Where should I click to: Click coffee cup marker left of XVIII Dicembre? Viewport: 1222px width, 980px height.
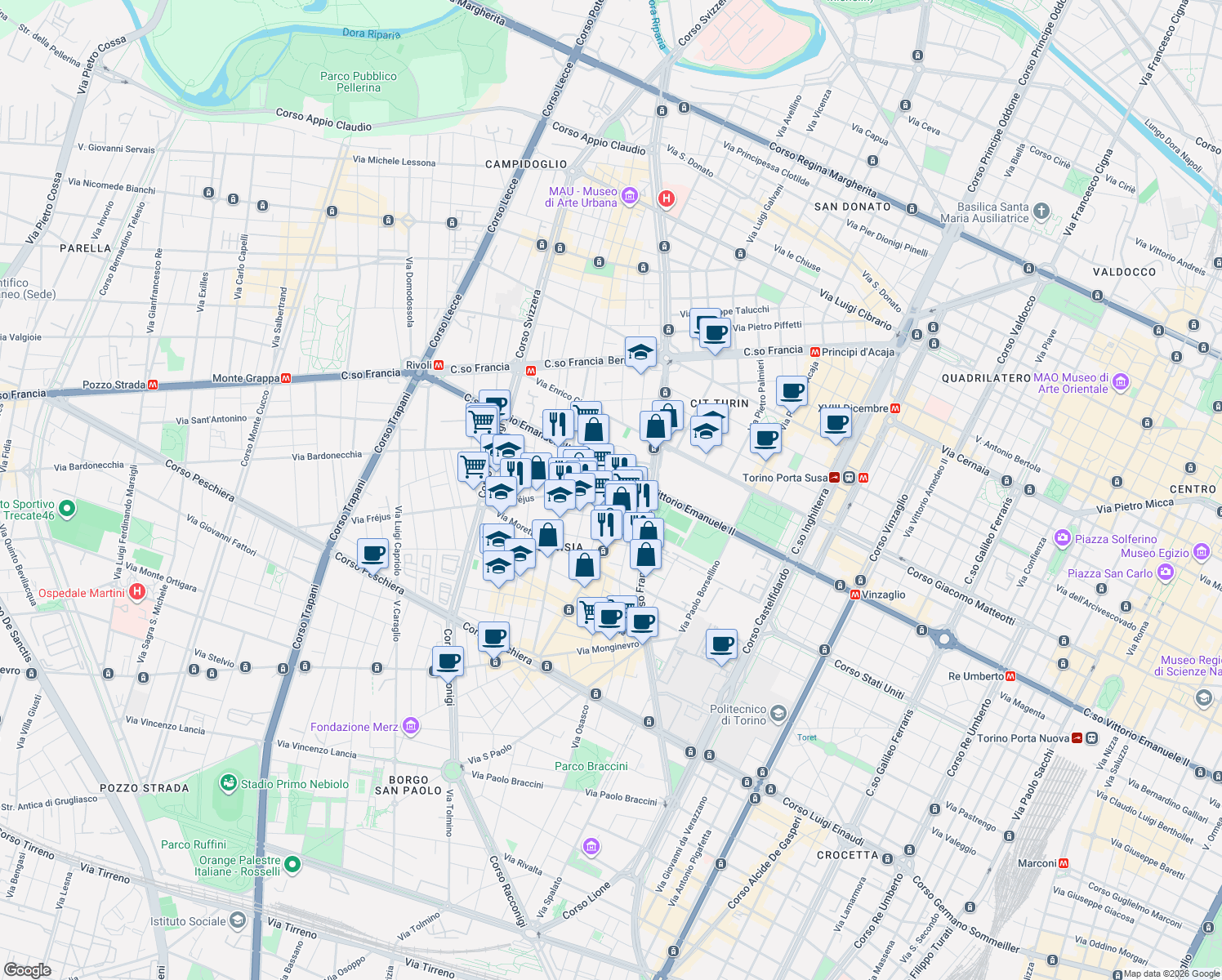(x=836, y=423)
